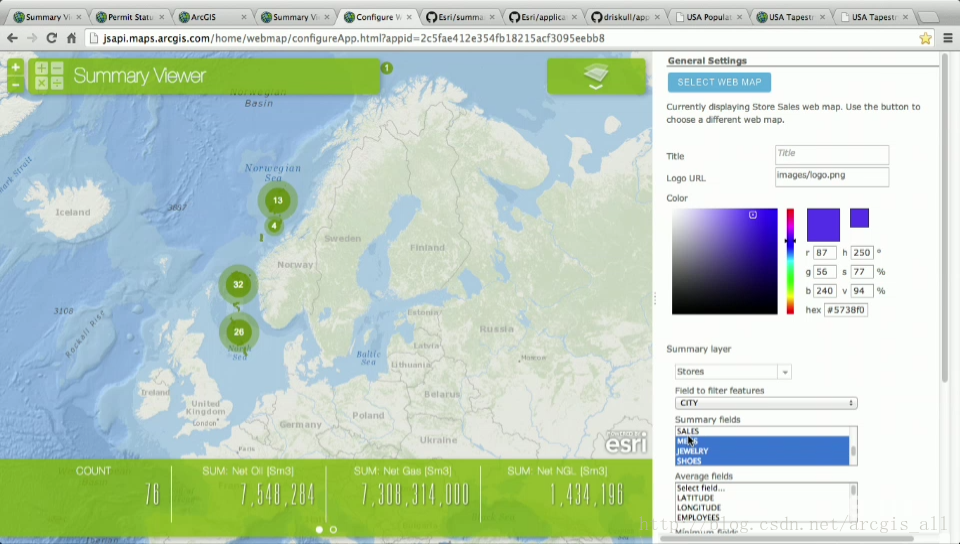Open the Field to filter features CITY dropdown
Viewport: 960px width, 544px height.
point(766,403)
